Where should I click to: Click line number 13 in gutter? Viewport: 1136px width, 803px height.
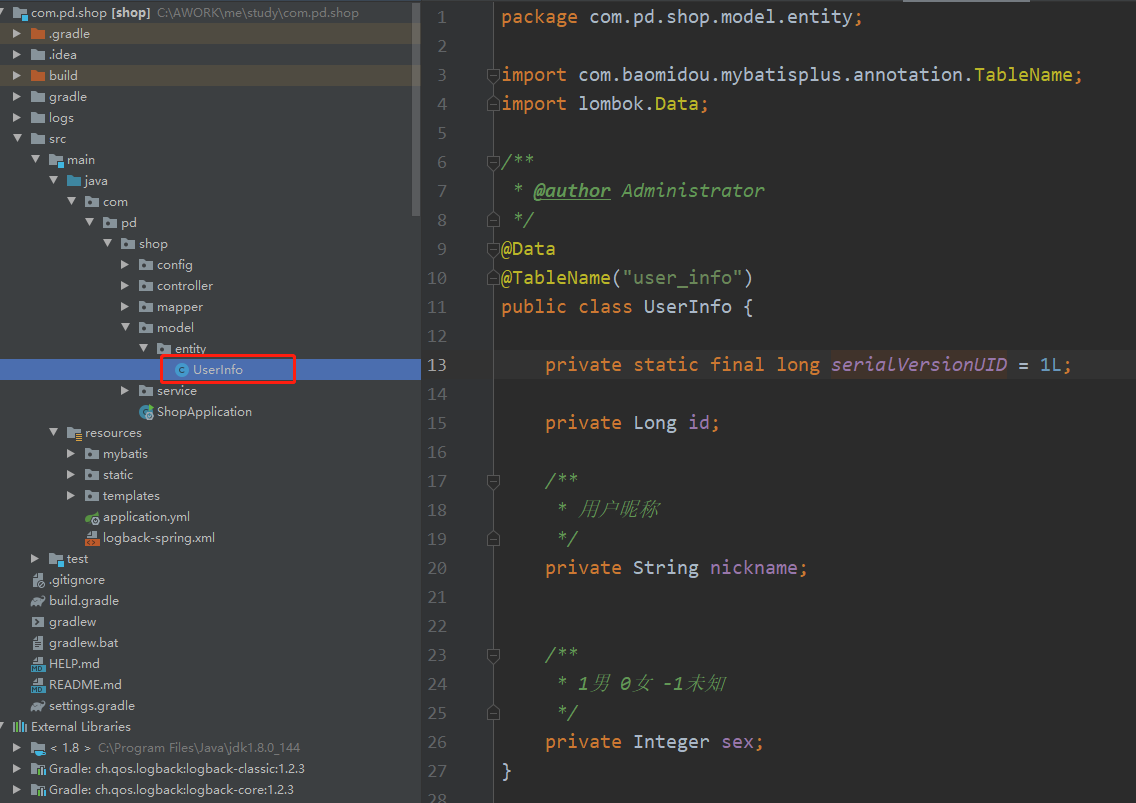(x=437, y=365)
